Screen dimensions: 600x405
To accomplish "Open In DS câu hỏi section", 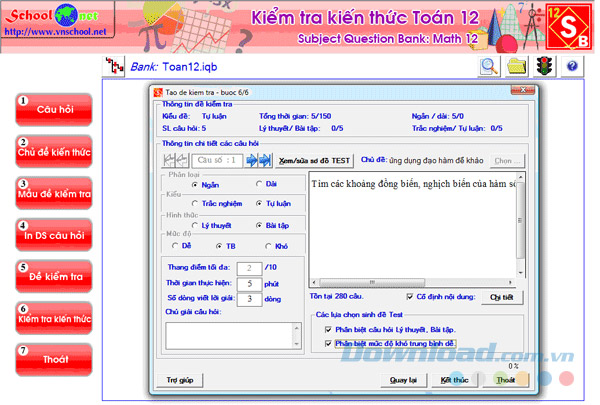I will pos(54,235).
